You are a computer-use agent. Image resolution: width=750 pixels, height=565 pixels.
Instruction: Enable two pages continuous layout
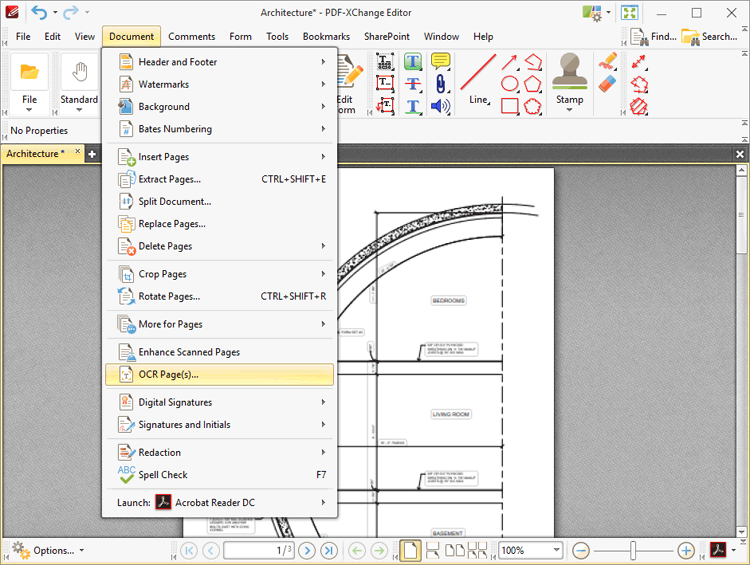pyautogui.click(x=477, y=551)
